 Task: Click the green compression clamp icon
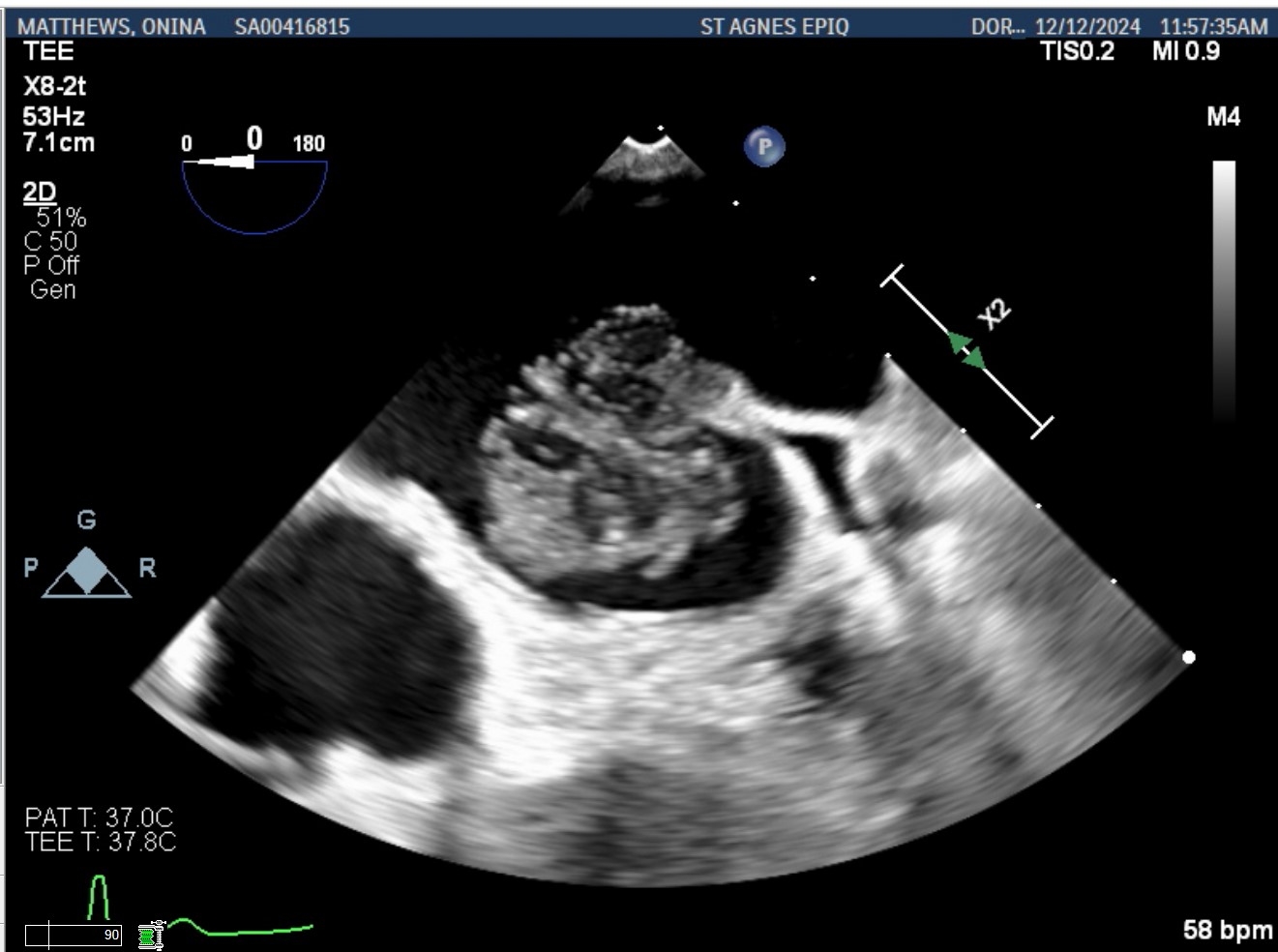coord(149,935)
